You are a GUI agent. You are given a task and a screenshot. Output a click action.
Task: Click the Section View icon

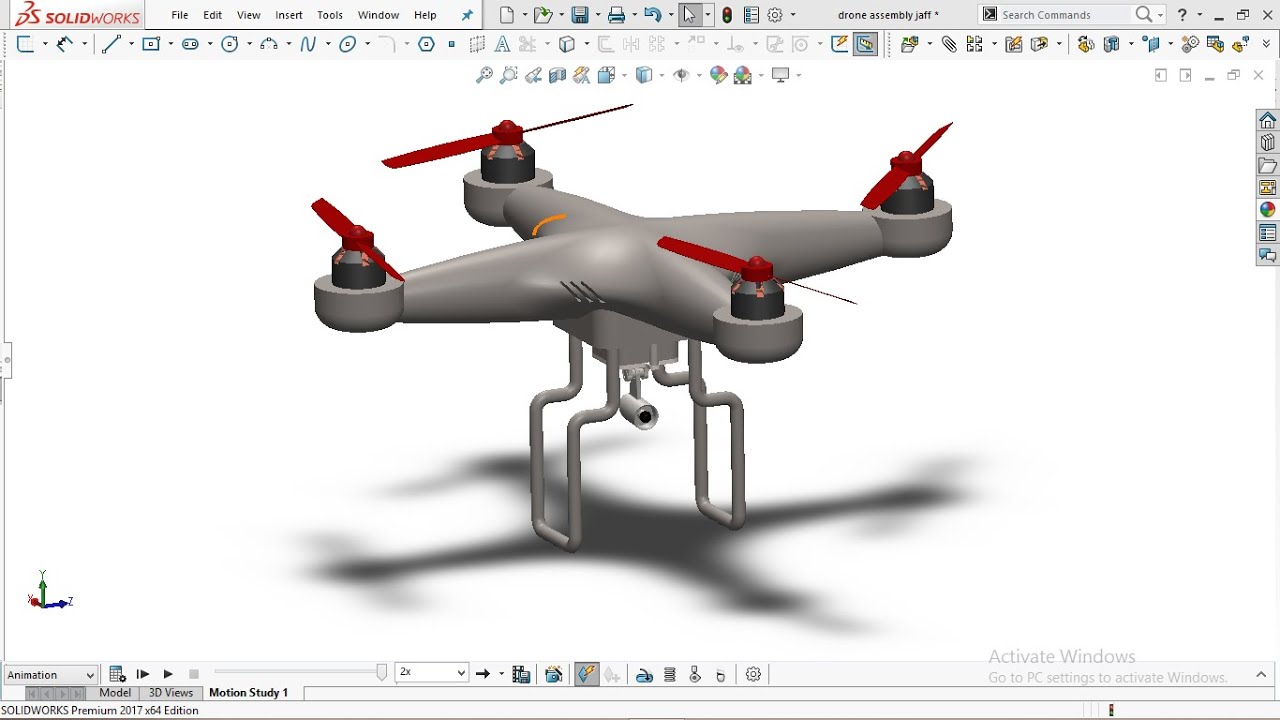pyautogui.click(x=558, y=75)
